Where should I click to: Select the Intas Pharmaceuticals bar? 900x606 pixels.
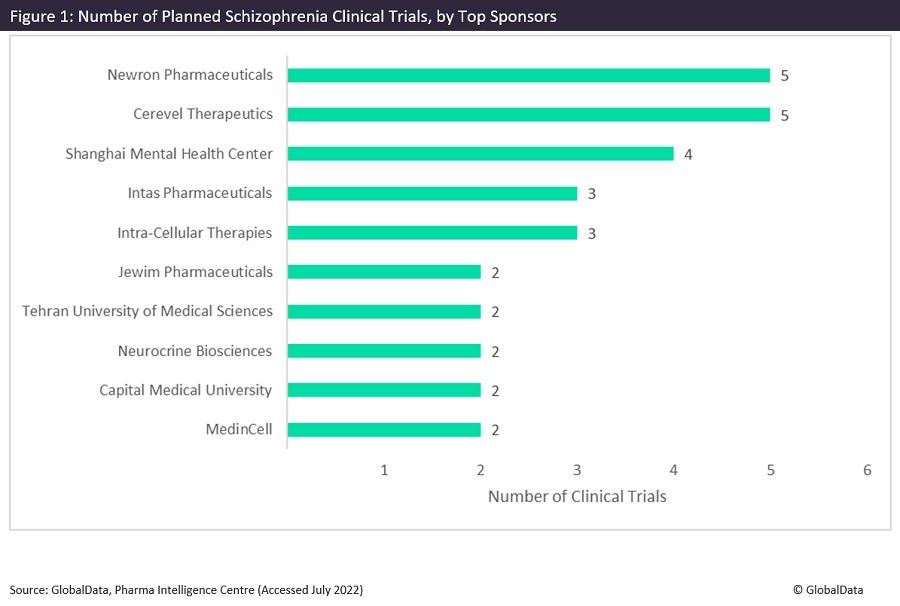432,193
